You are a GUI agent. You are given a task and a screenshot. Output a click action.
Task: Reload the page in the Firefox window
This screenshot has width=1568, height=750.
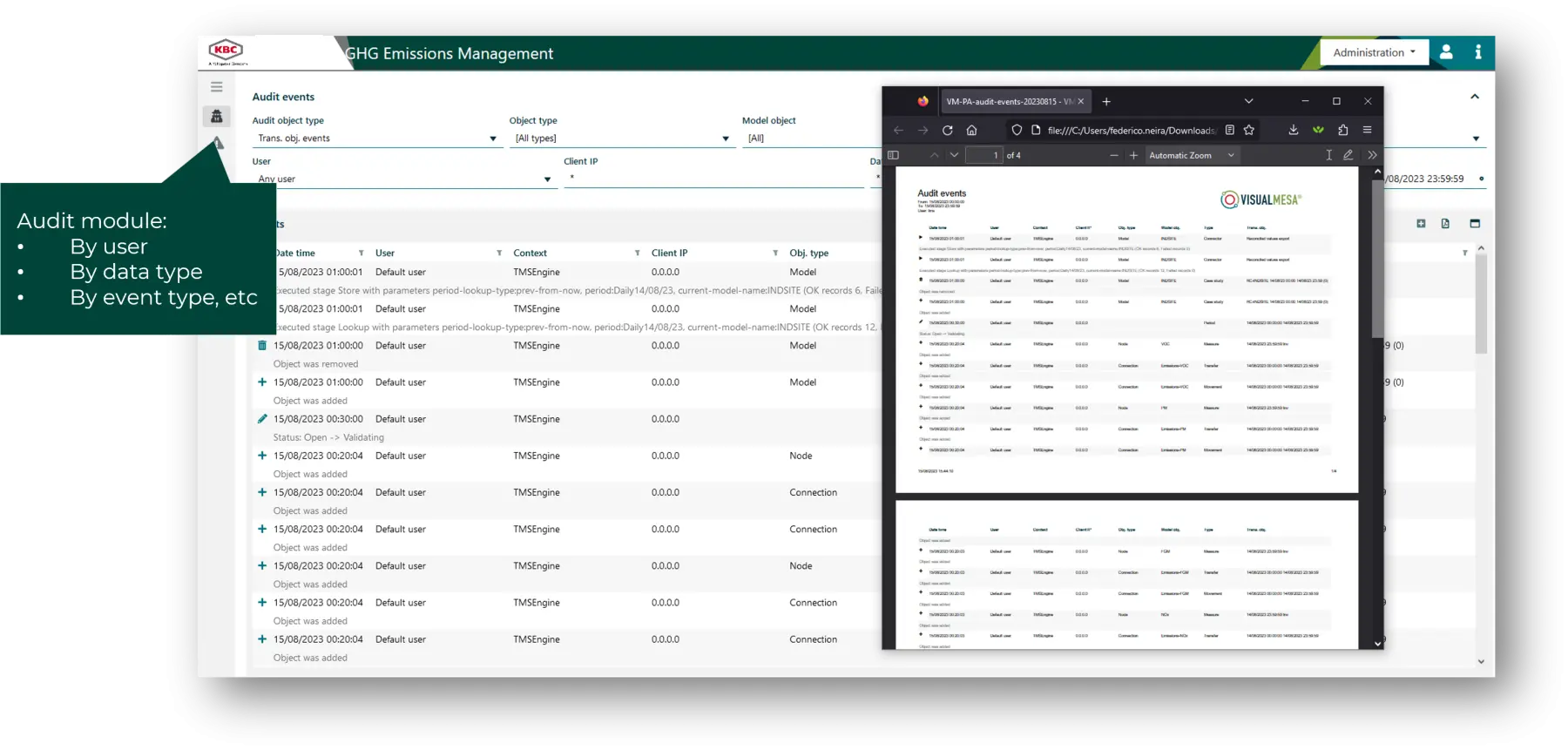pyautogui.click(x=947, y=130)
